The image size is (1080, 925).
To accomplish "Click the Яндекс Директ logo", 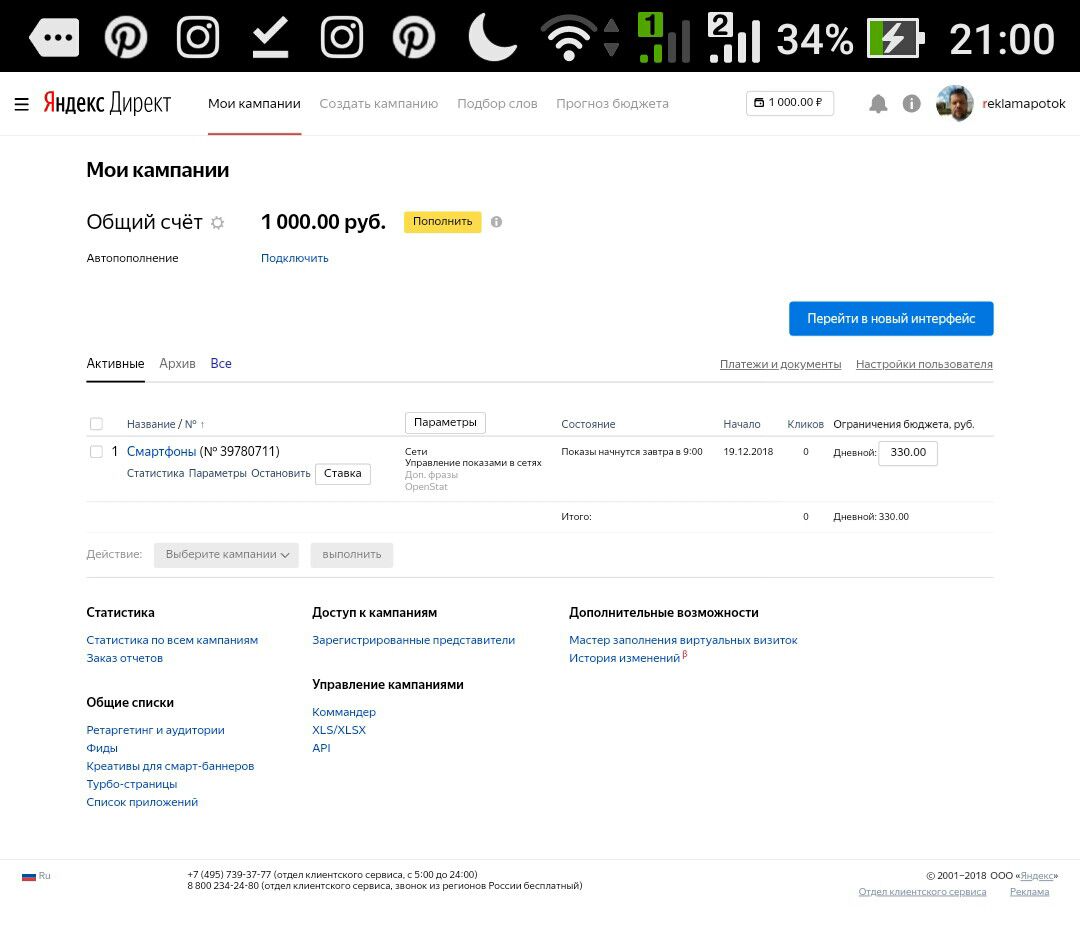I will coord(107,103).
